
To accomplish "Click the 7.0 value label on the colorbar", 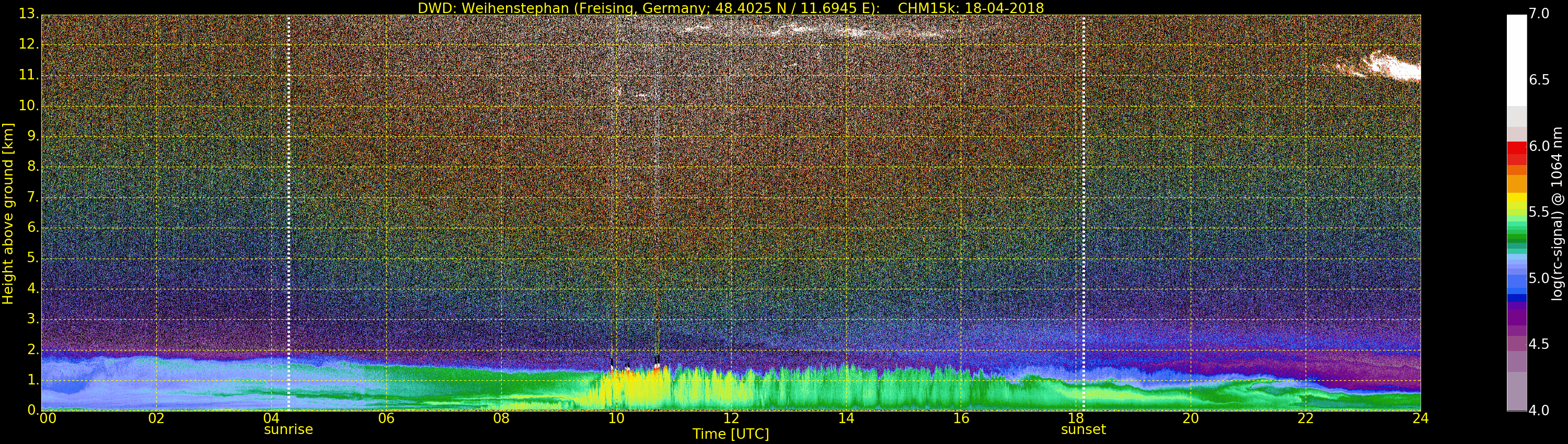I will pyautogui.click(x=1539, y=14).
